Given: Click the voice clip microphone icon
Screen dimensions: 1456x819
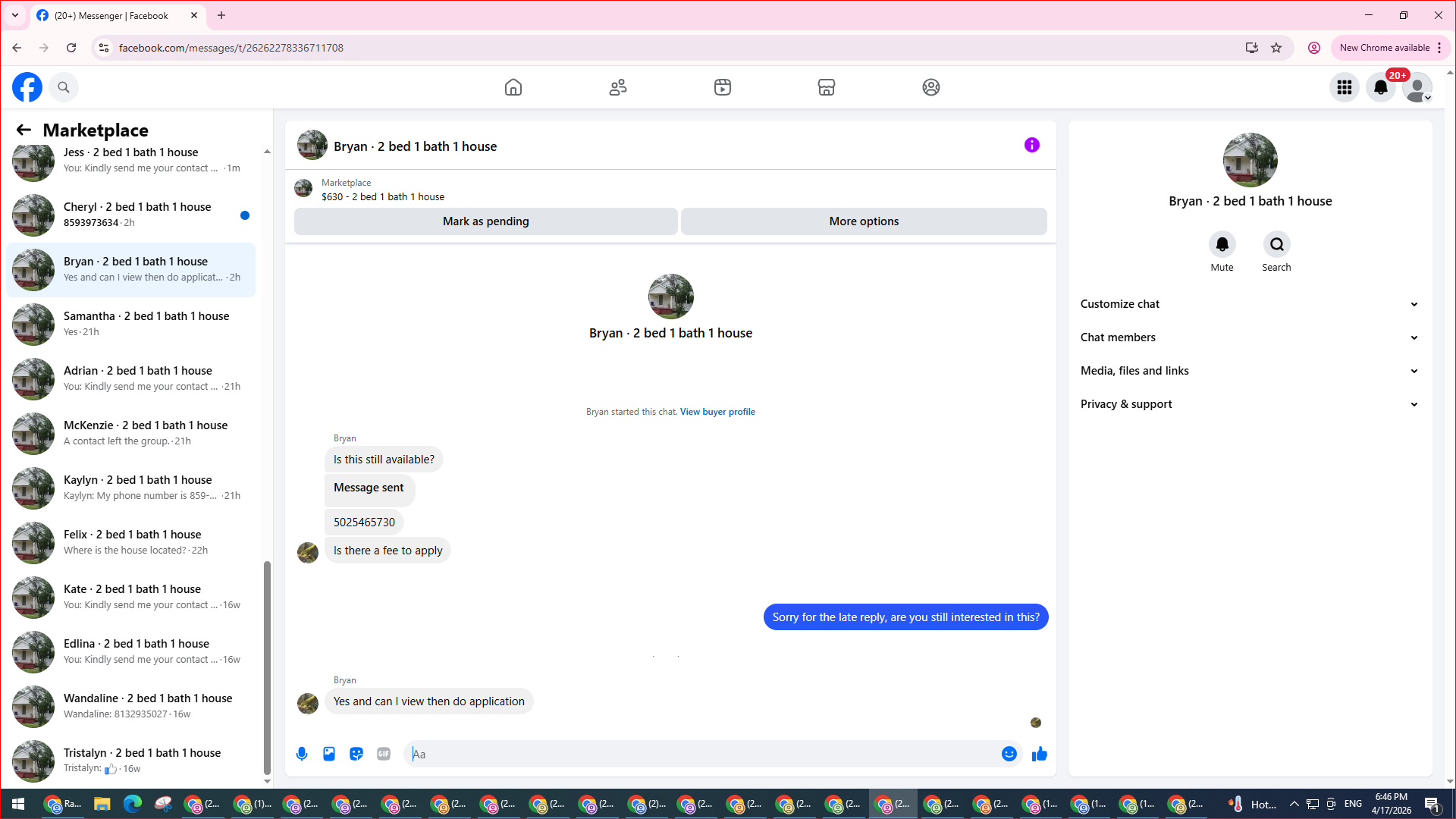Looking at the screenshot, I should [302, 754].
